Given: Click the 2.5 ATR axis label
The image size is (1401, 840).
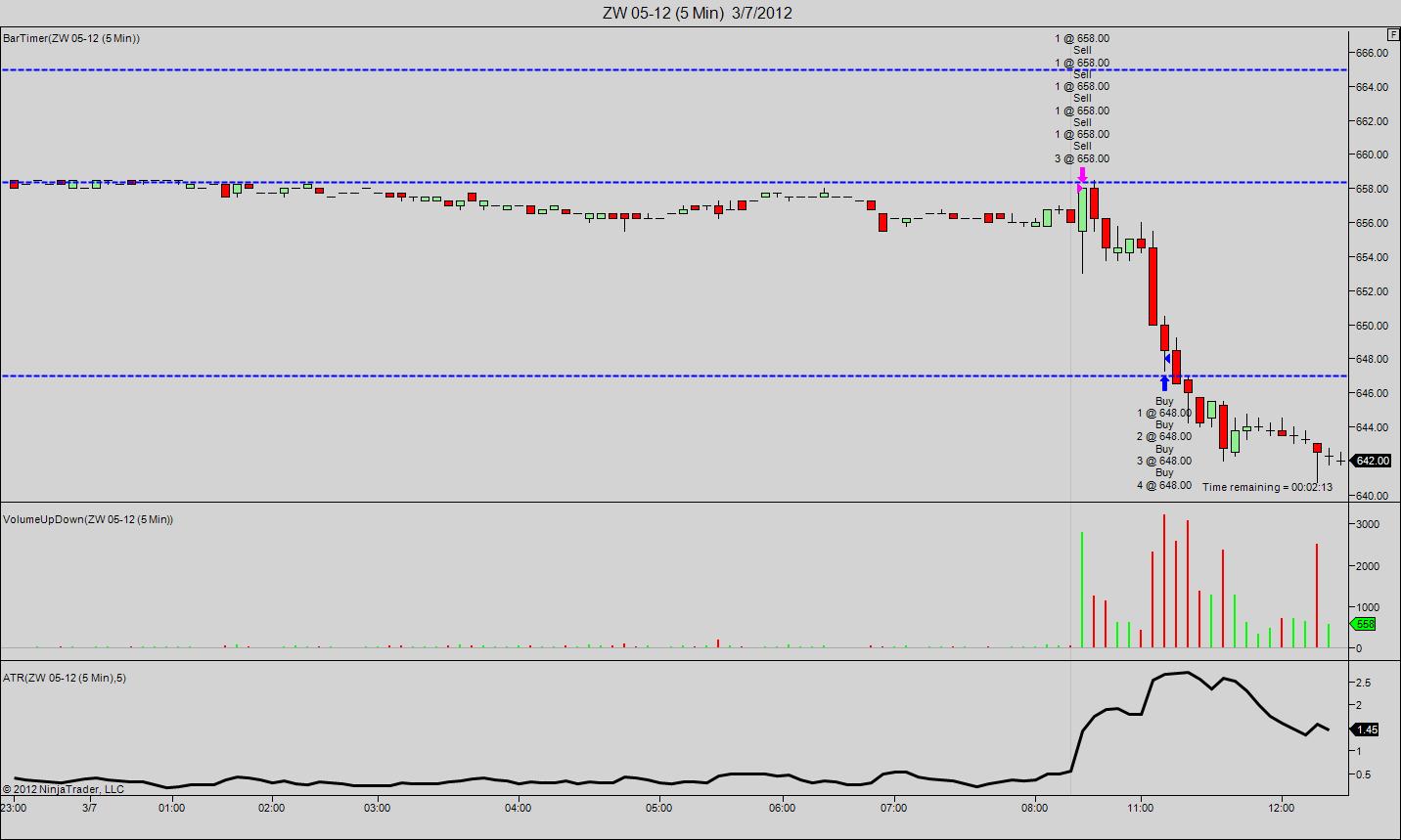Looking at the screenshot, I should pos(1363,683).
